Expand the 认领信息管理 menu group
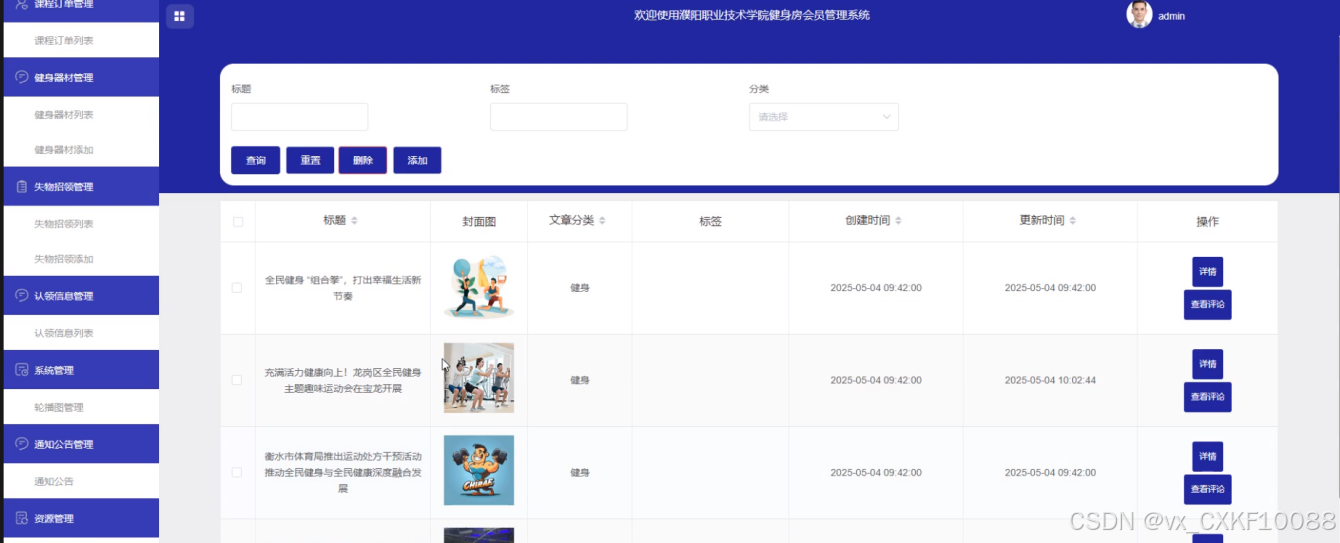Image resolution: width=1340 pixels, height=543 pixels. coord(80,296)
